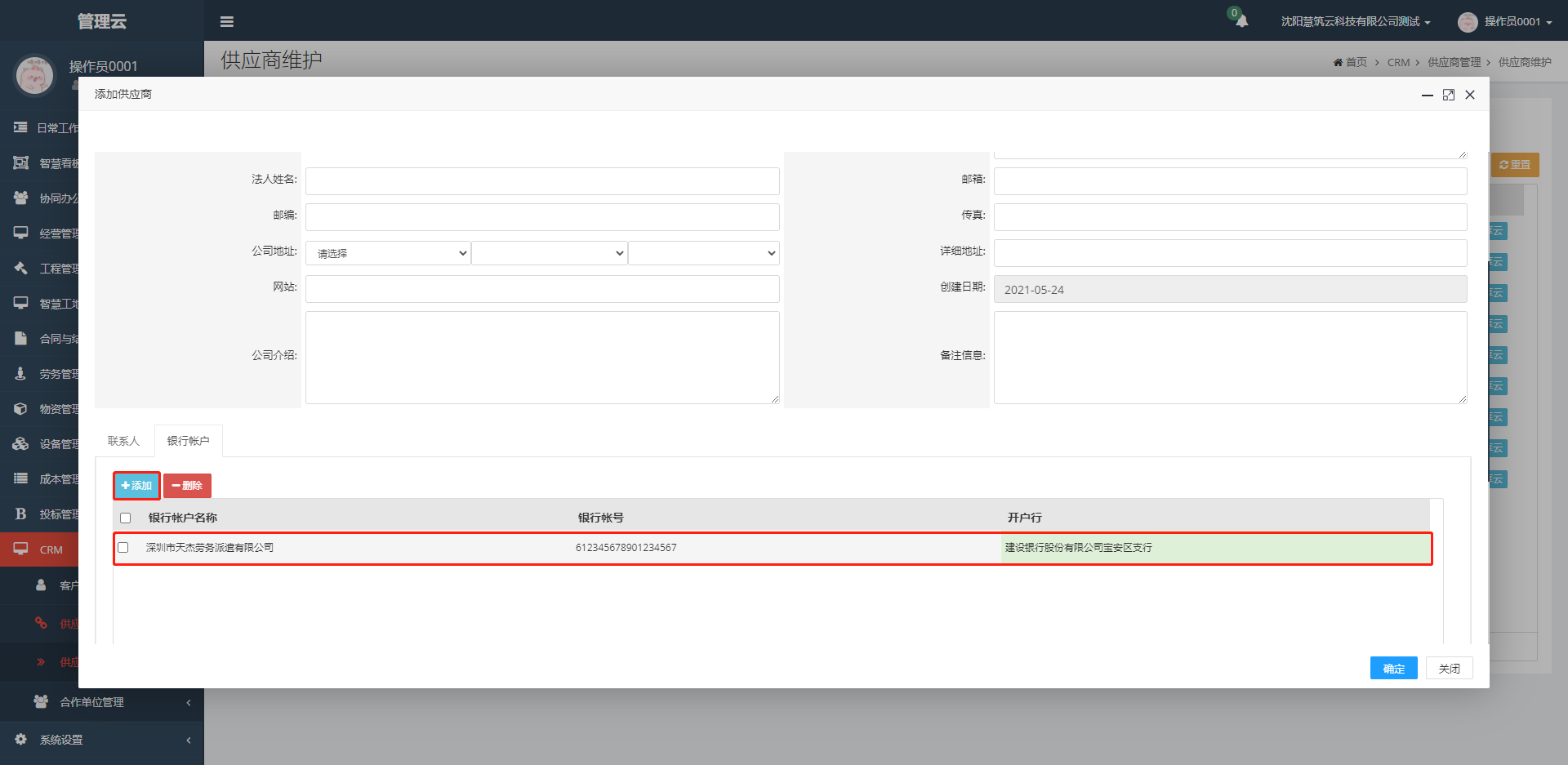Expand the 沈阳慧筑云科技有限公司测试 company dropdown
1568x765 pixels.
(1355, 22)
